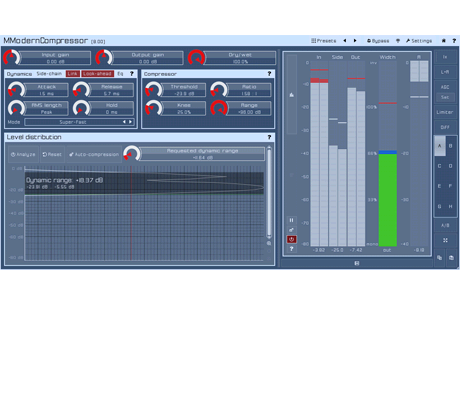This screenshot has height=416, width=460.
Task: Load the next preset with the right arrow
Action: [x=355, y=41]
